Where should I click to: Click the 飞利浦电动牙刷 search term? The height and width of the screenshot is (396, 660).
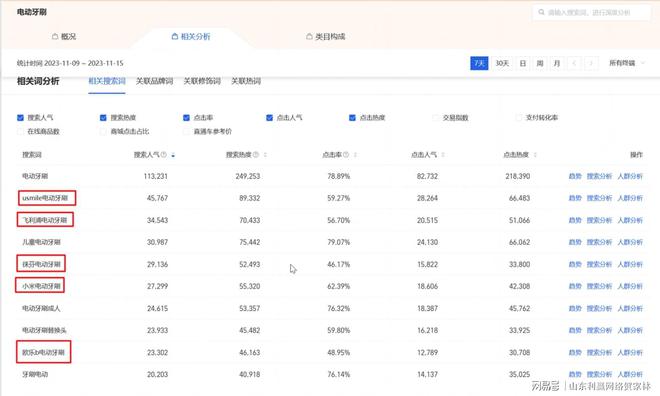(45, 220)
